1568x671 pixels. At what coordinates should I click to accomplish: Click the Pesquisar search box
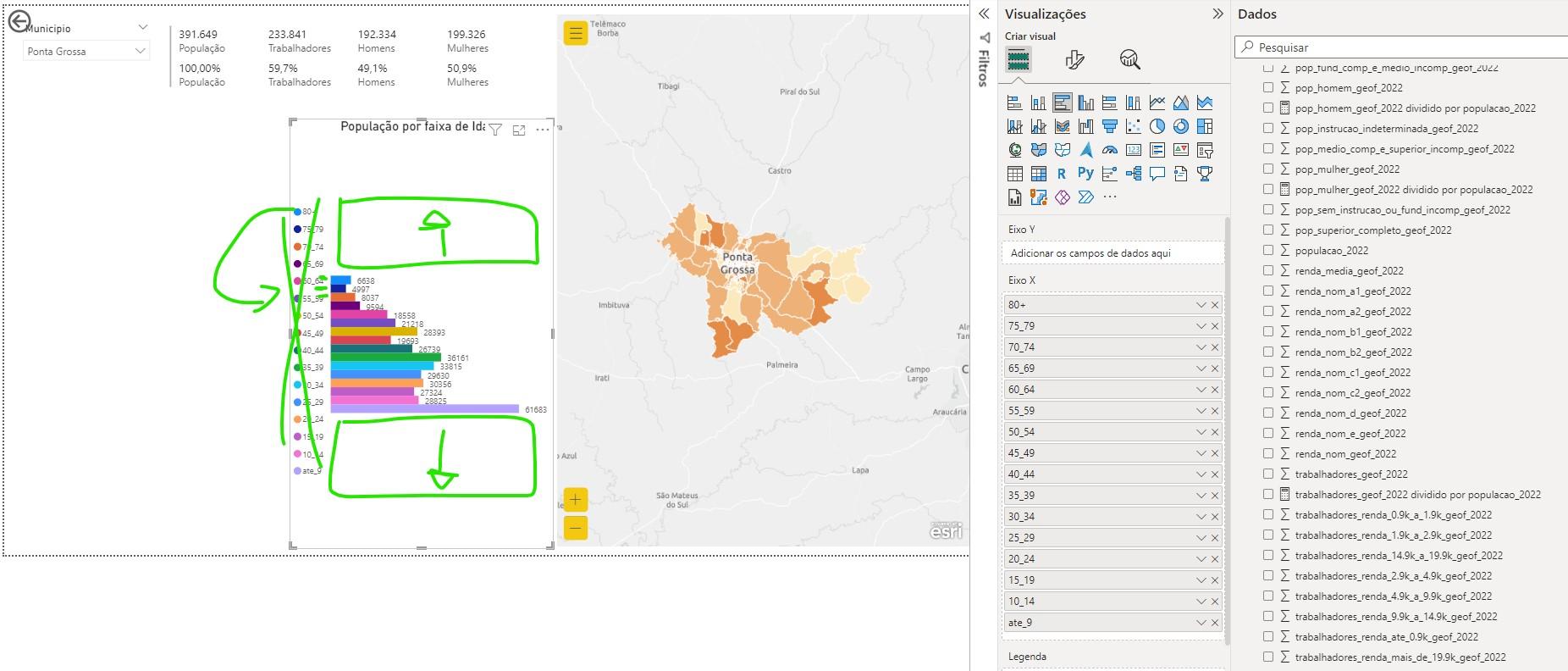[x=1401, y=47]
